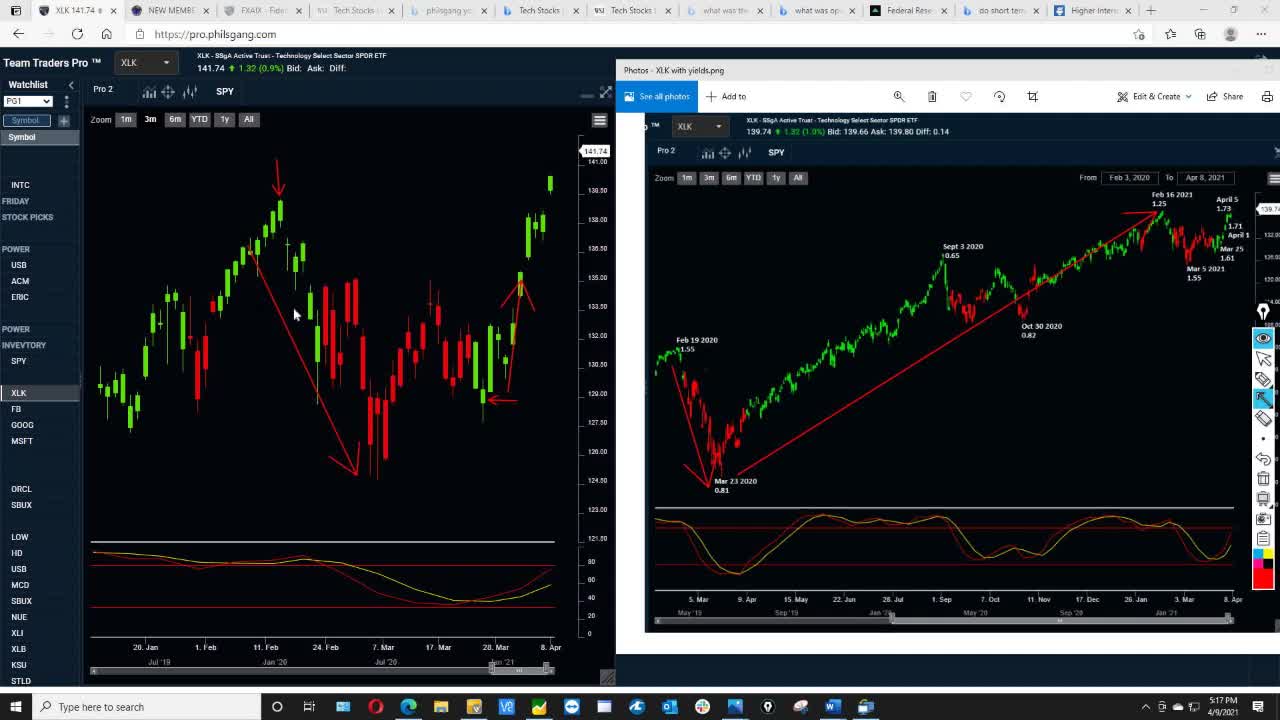This screenshot has height=720, width=1280.
Task: Switch to the Federal Rese... browser tab
Action: [x=907, y=10]
